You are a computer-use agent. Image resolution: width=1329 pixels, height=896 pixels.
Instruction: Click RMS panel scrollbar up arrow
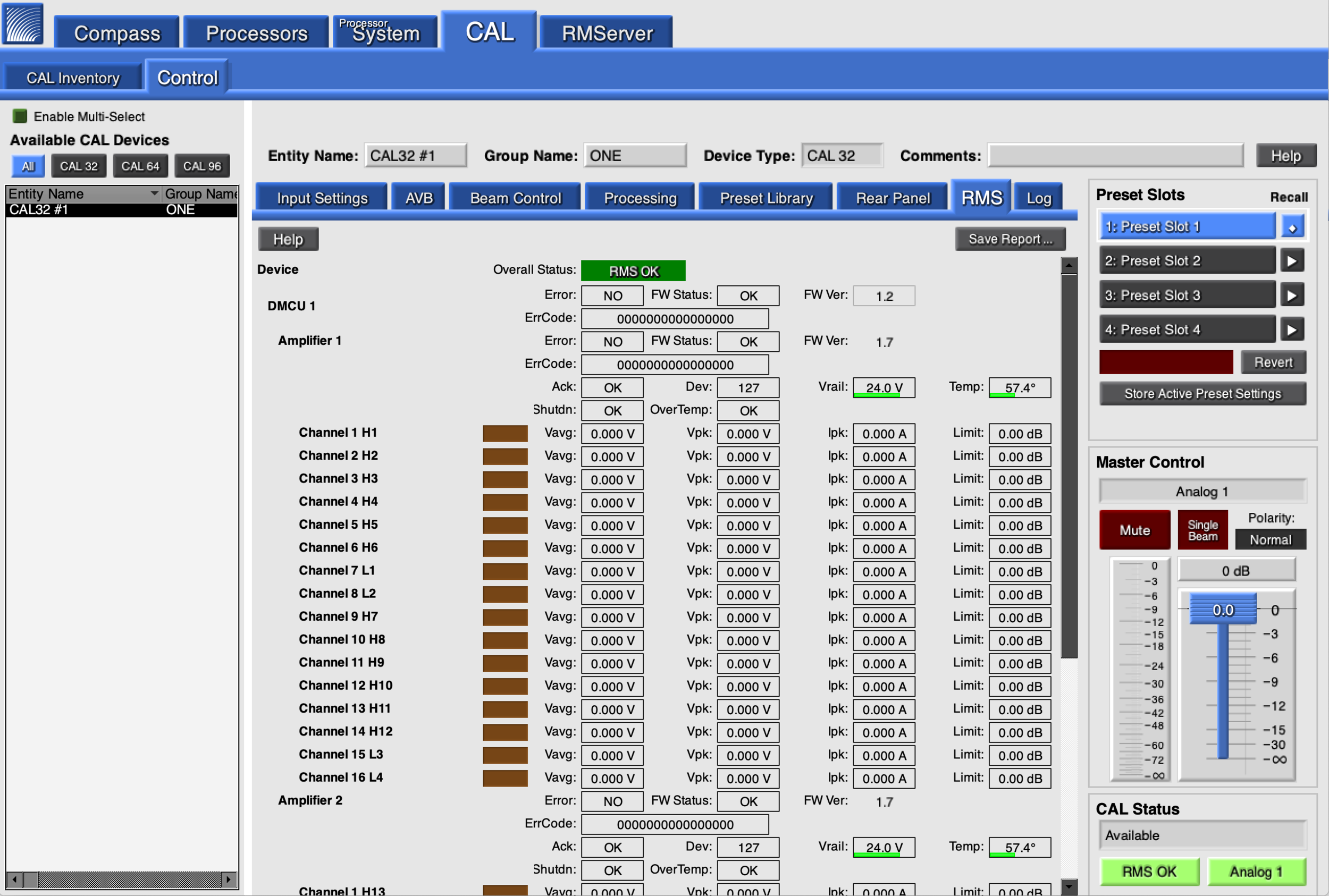coord(1069,266)
